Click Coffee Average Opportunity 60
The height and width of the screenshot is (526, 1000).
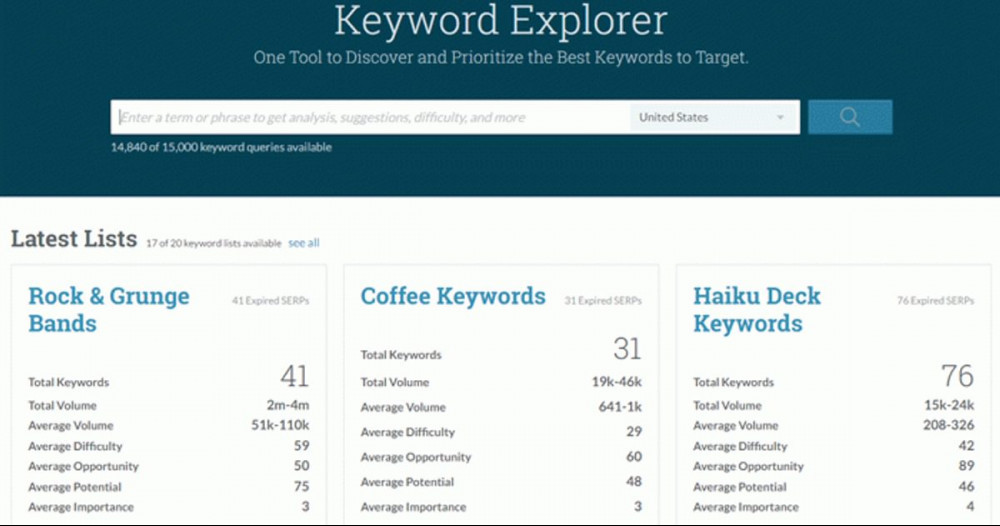(x=634, y=457)
